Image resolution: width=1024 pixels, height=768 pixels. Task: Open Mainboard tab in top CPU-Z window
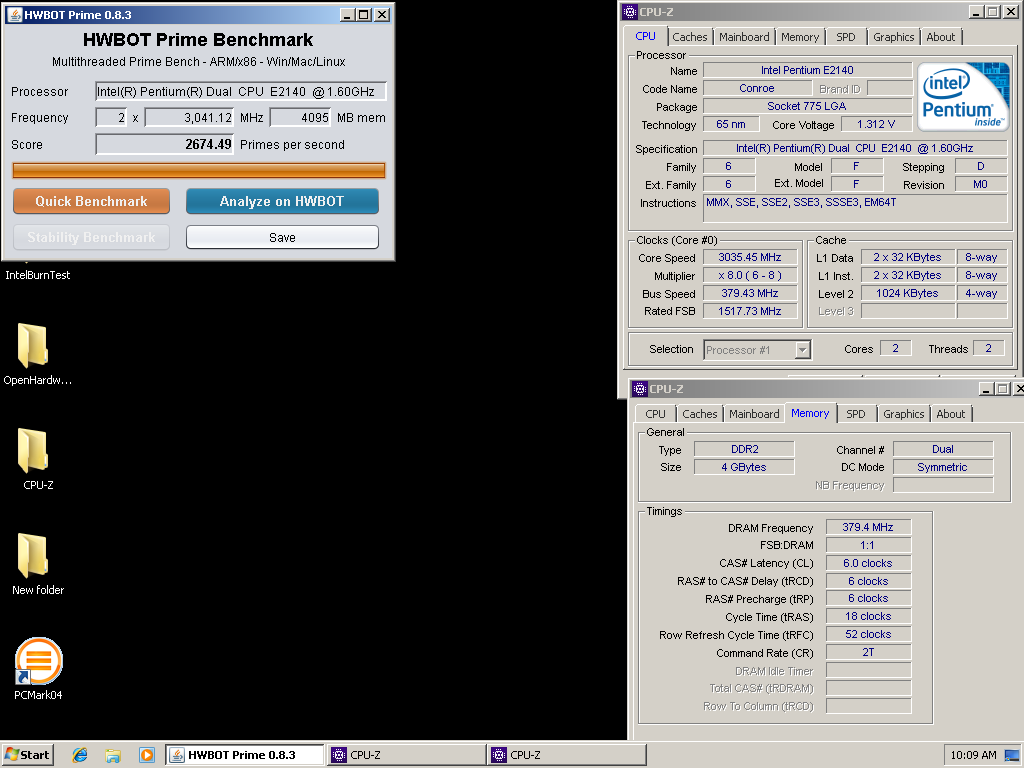point(744,37)
